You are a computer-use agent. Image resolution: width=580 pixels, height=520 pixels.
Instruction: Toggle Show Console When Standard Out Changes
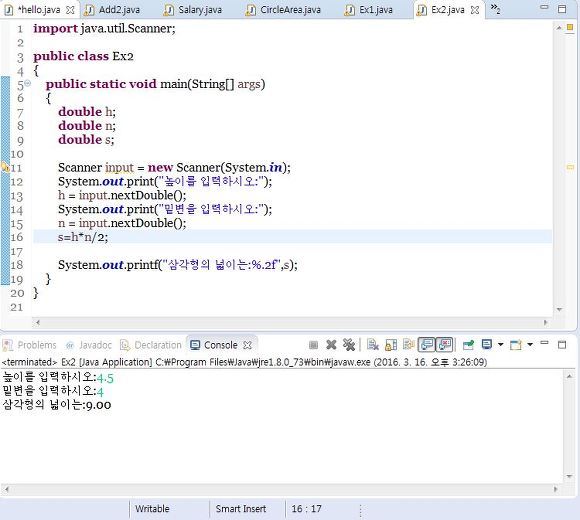coord(426,345)
